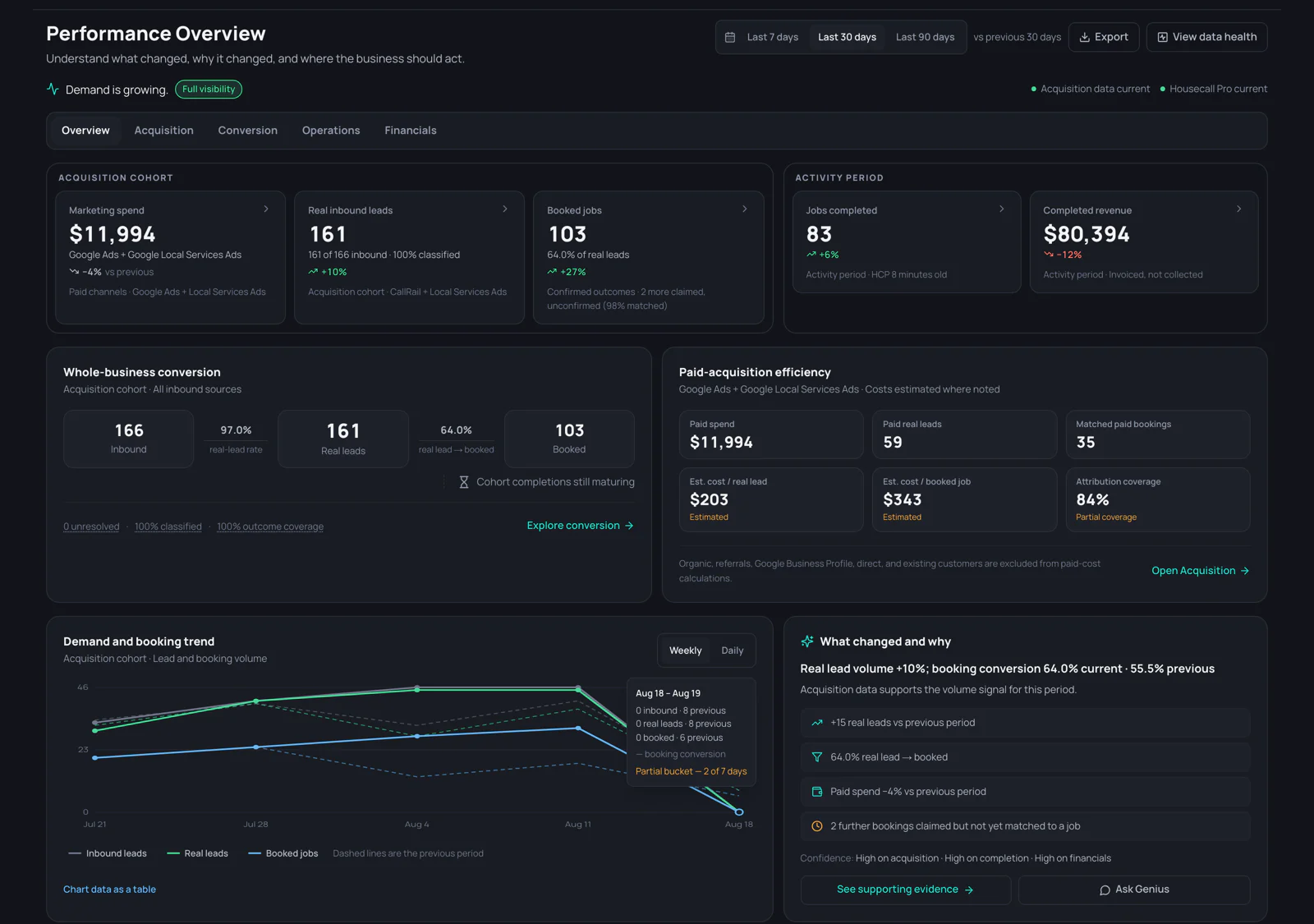This screenshot has height=924, width=1314.
Task: Click the Full visibility badge
Action: tap(209, 90)
